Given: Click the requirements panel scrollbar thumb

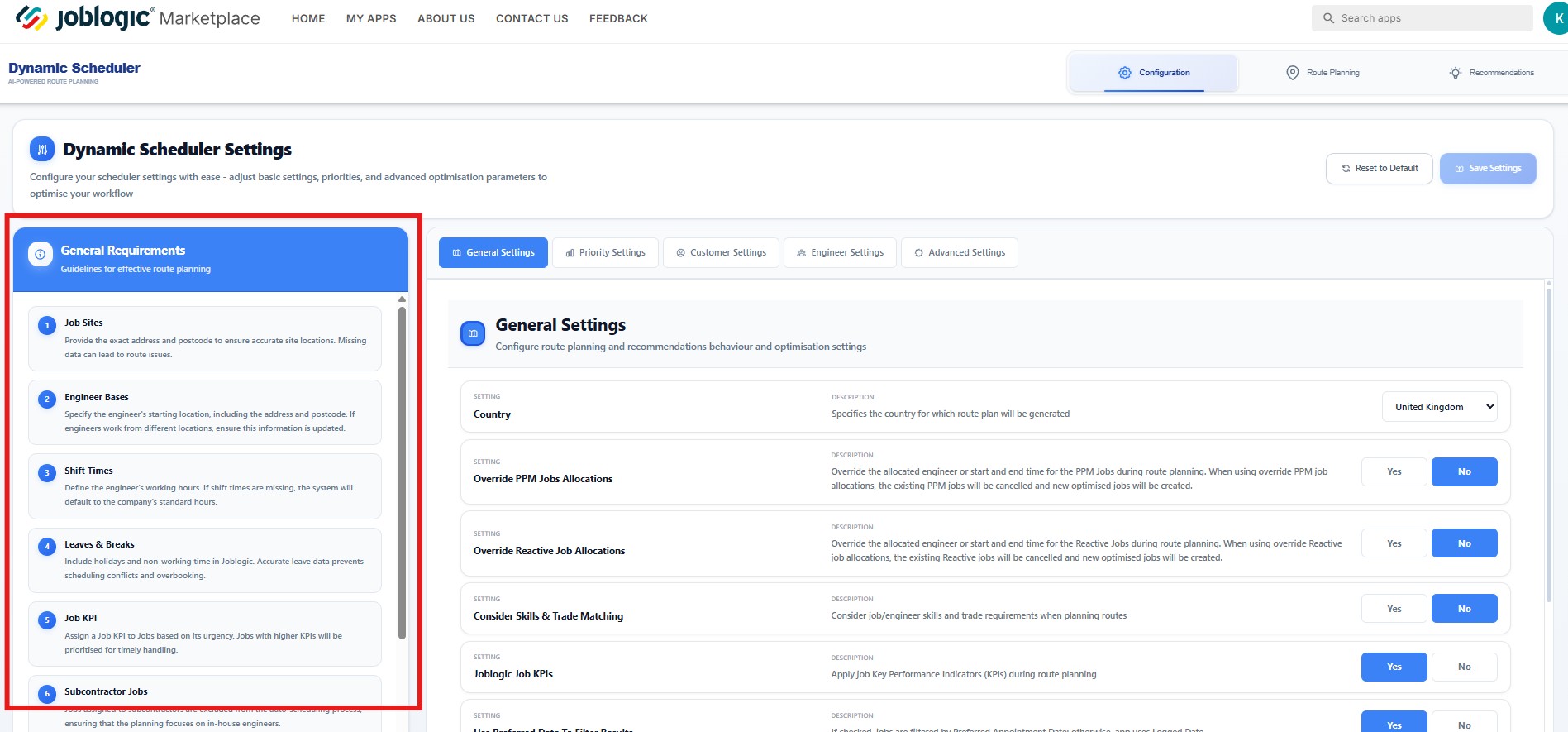Looking at the screenshot, I should pyautogui.click(x=403, y=472).
